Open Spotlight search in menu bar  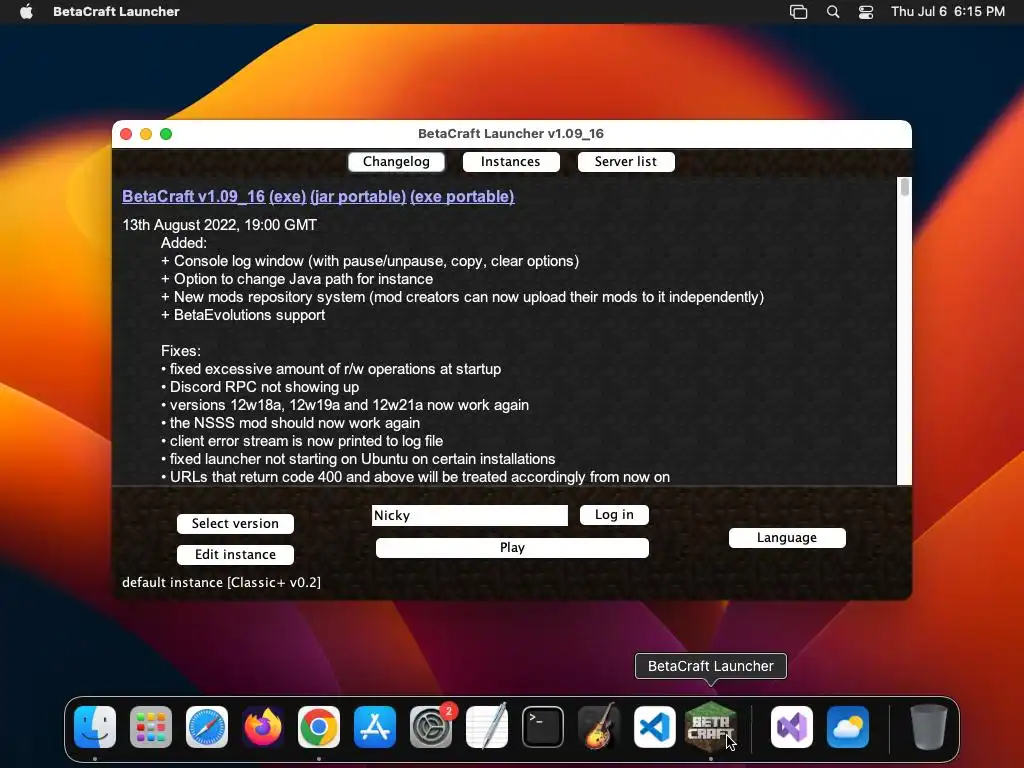point(833,12)
